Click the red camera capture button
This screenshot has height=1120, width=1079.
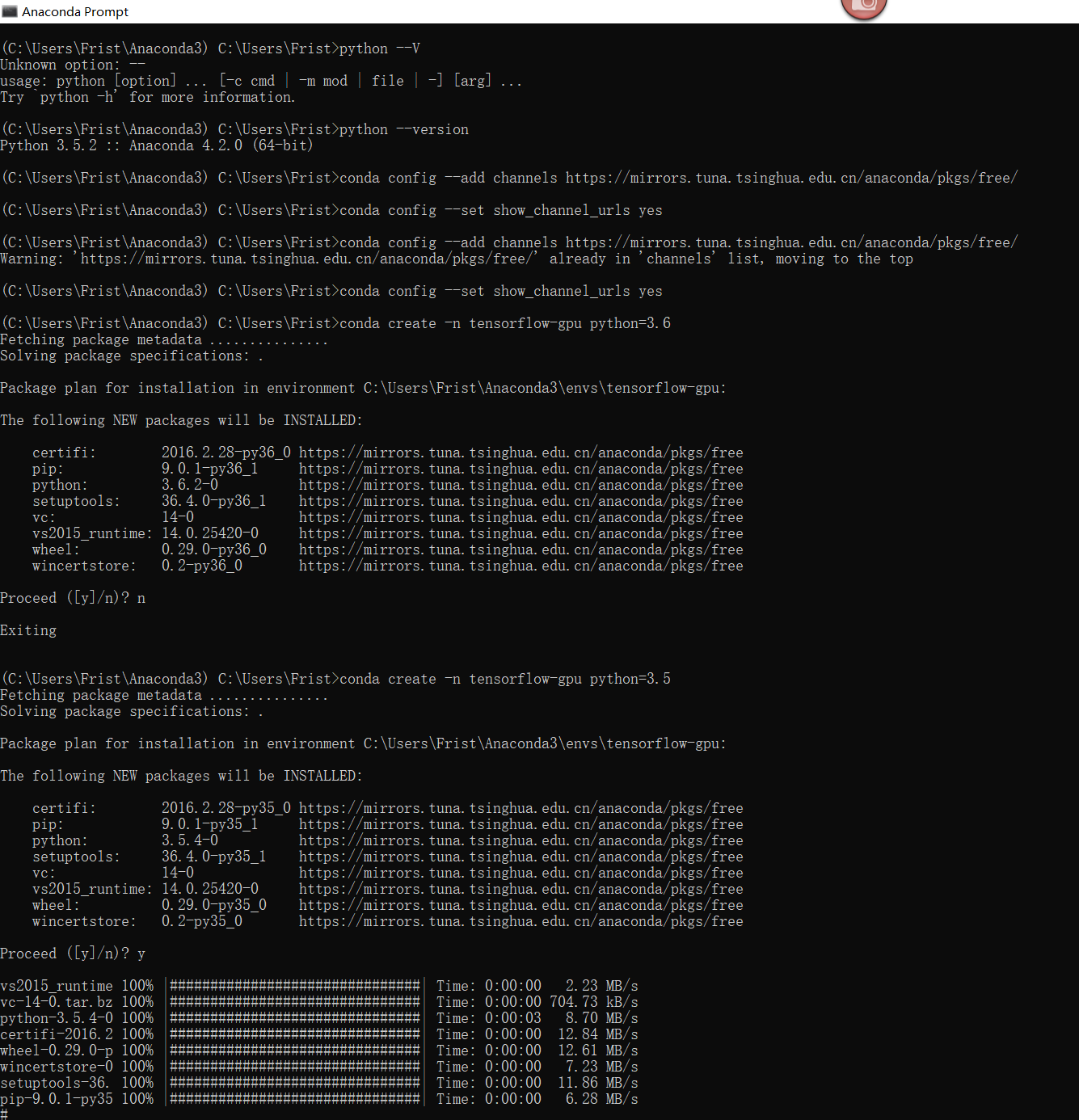(x=864, y=7)
